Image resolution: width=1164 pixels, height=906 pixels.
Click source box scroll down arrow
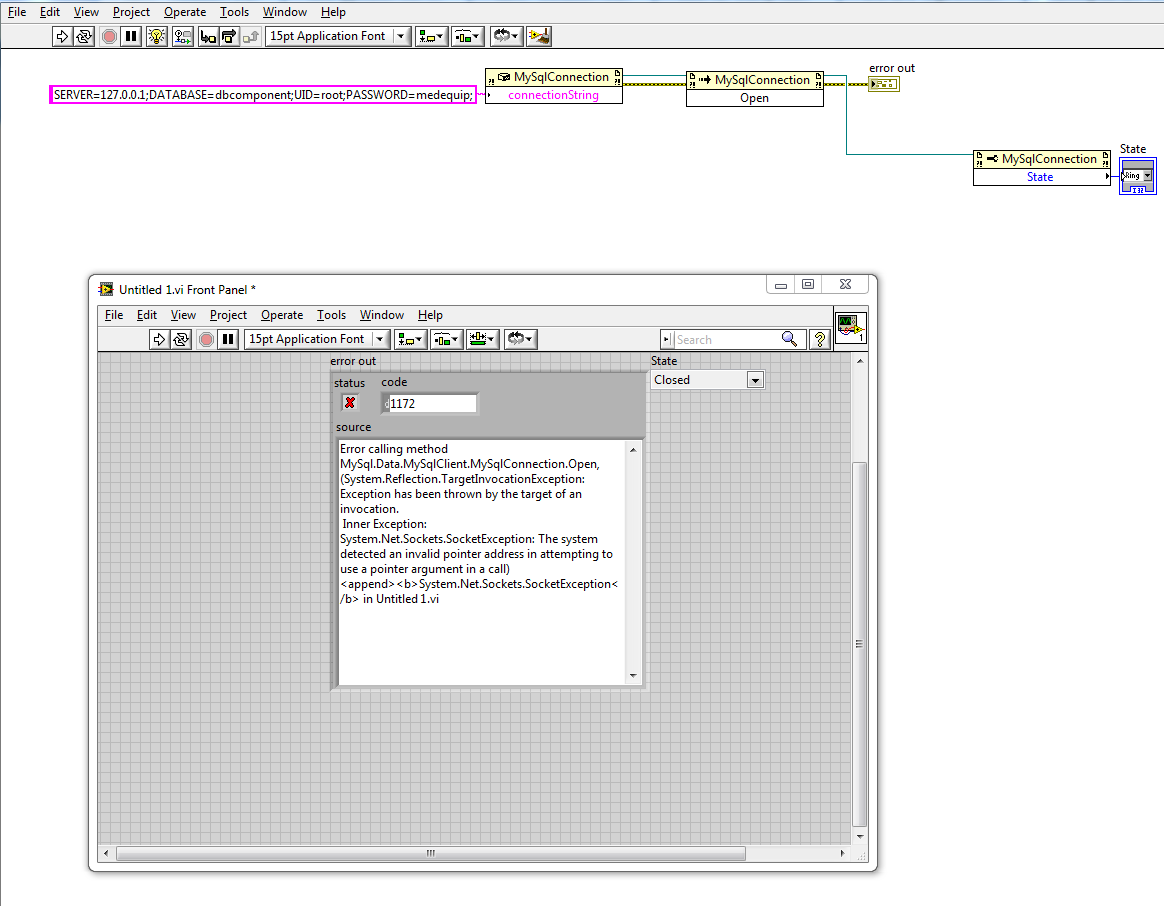pos(633,676)
